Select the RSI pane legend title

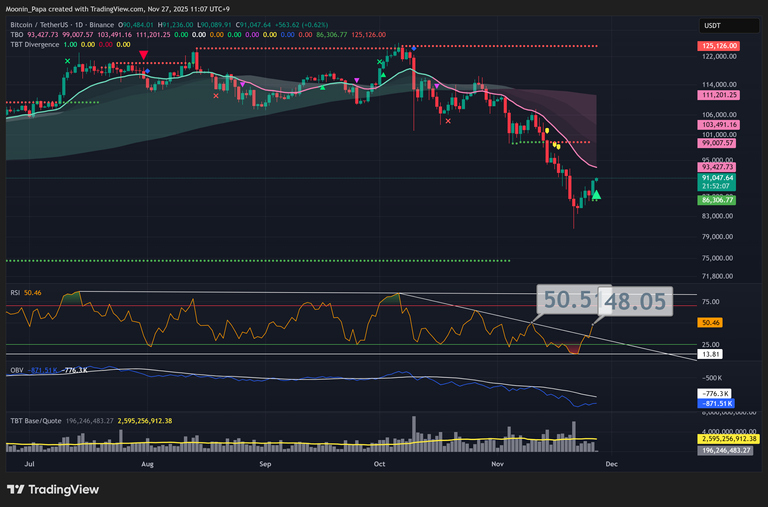[15, 293]
